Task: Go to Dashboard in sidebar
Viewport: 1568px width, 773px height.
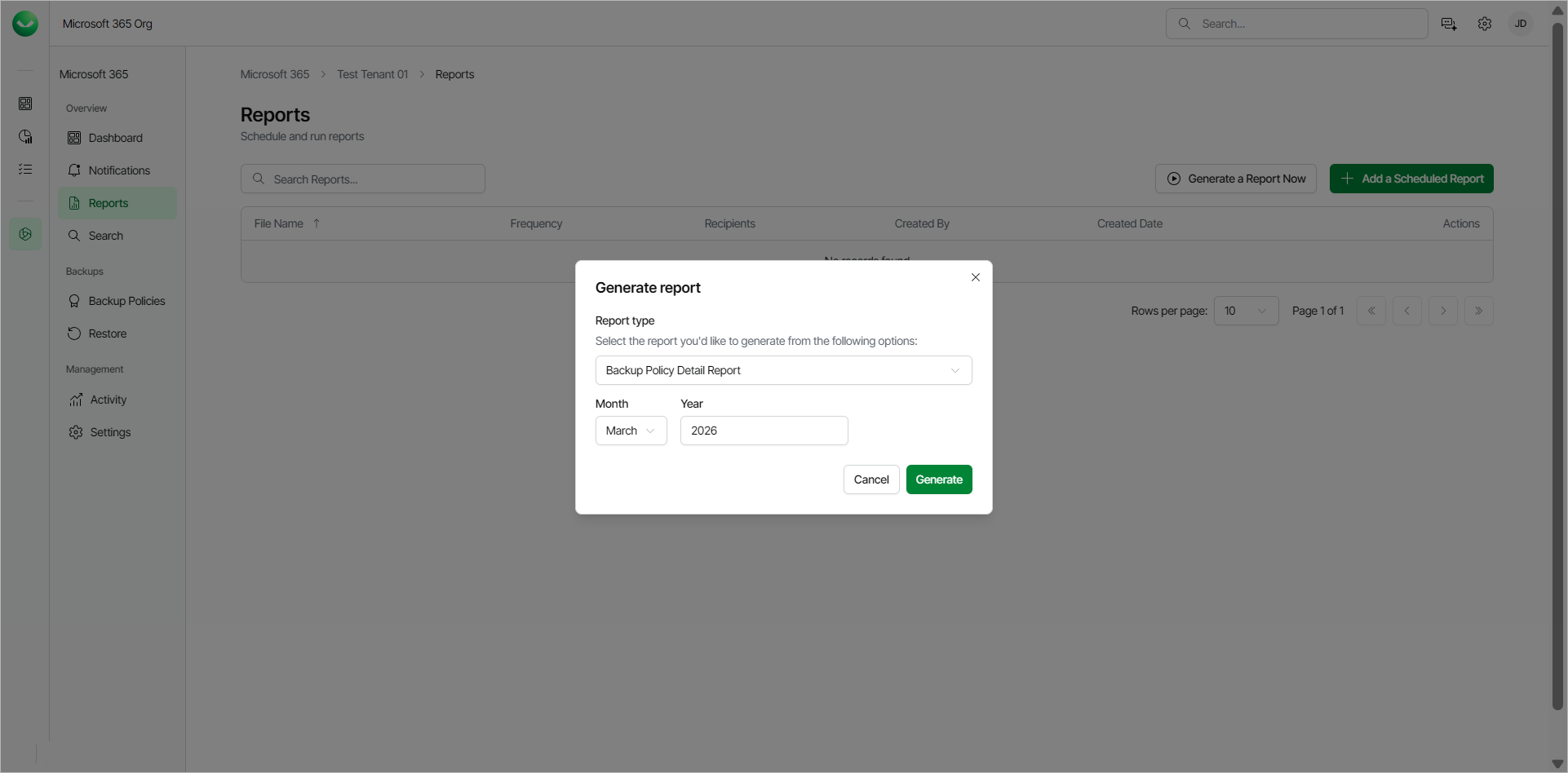Action: point(115,138)
